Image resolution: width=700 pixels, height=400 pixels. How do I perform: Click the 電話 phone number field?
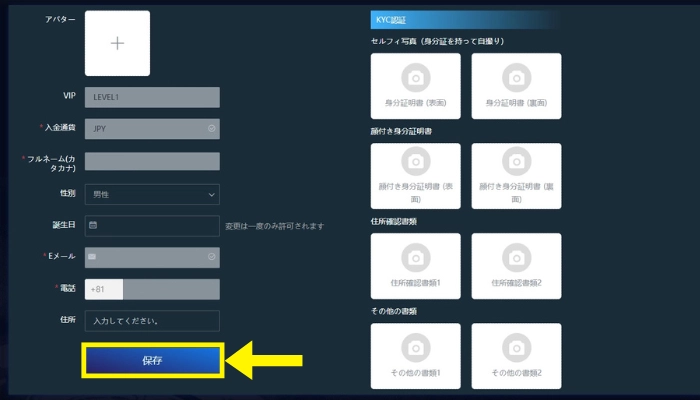coord(170,289)
